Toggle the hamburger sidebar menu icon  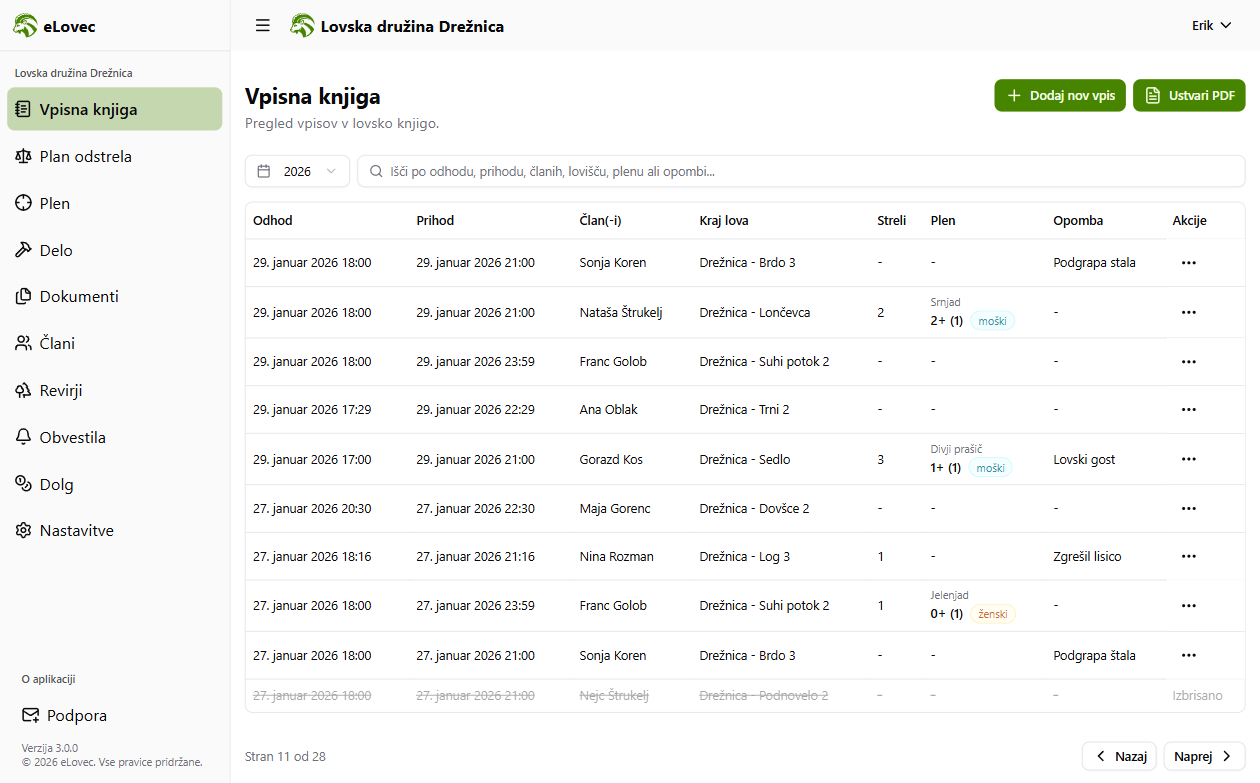click(x=263, y=26)
